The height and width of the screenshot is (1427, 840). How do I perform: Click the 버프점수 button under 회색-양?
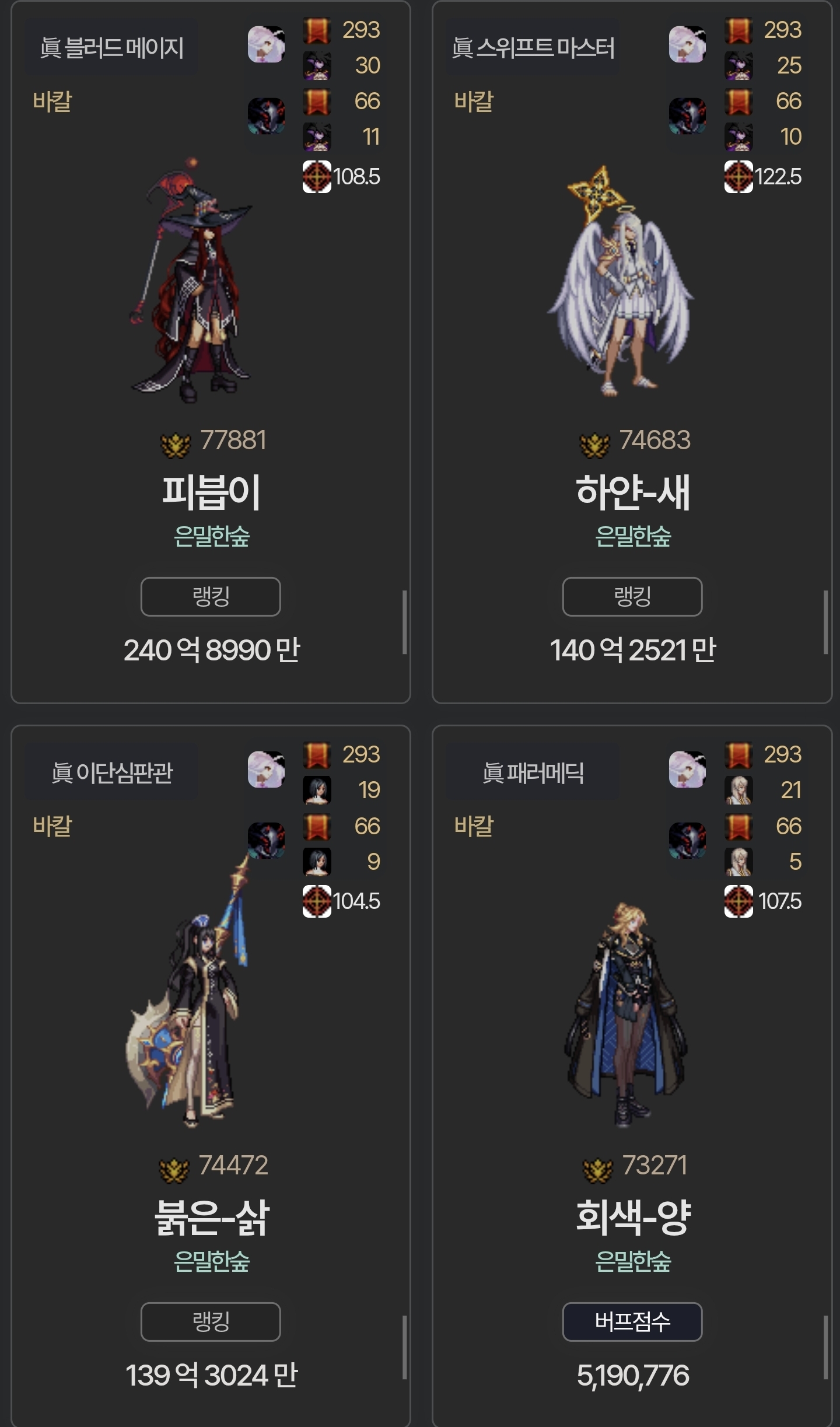(x=632, y=1321)
